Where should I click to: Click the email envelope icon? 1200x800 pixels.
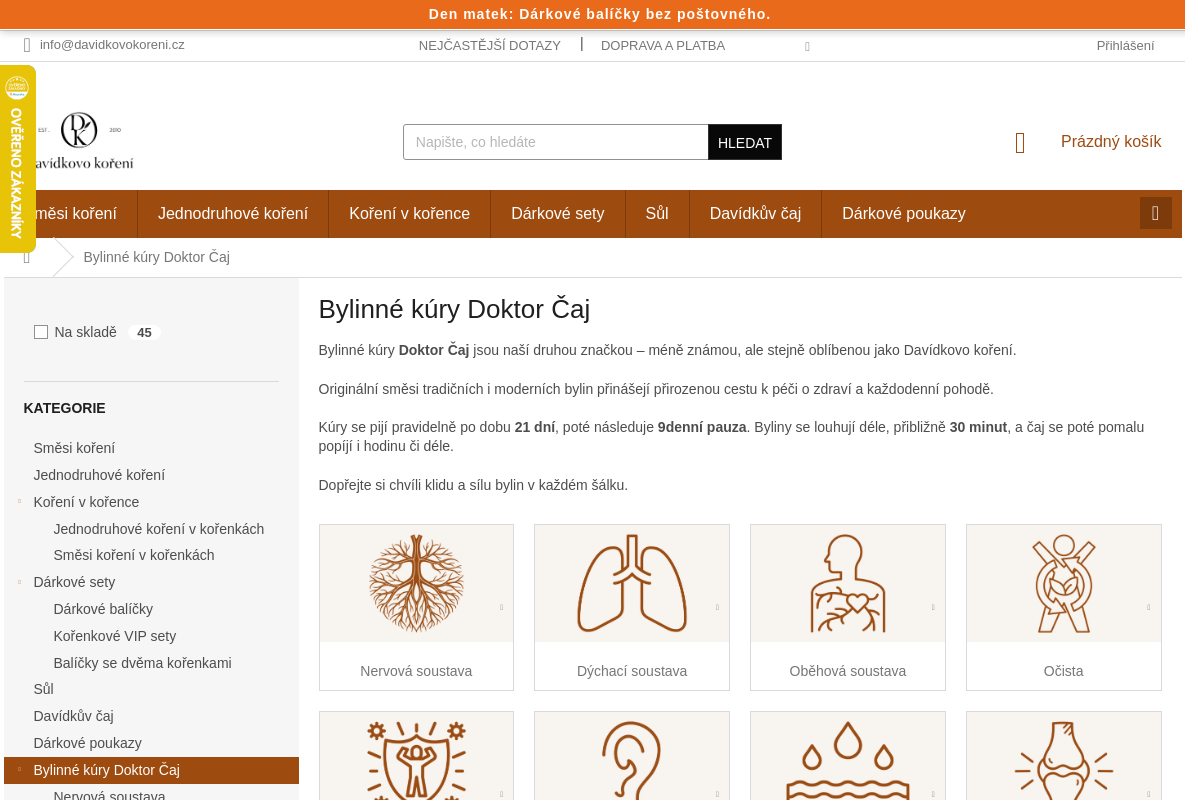coord(27,45)
